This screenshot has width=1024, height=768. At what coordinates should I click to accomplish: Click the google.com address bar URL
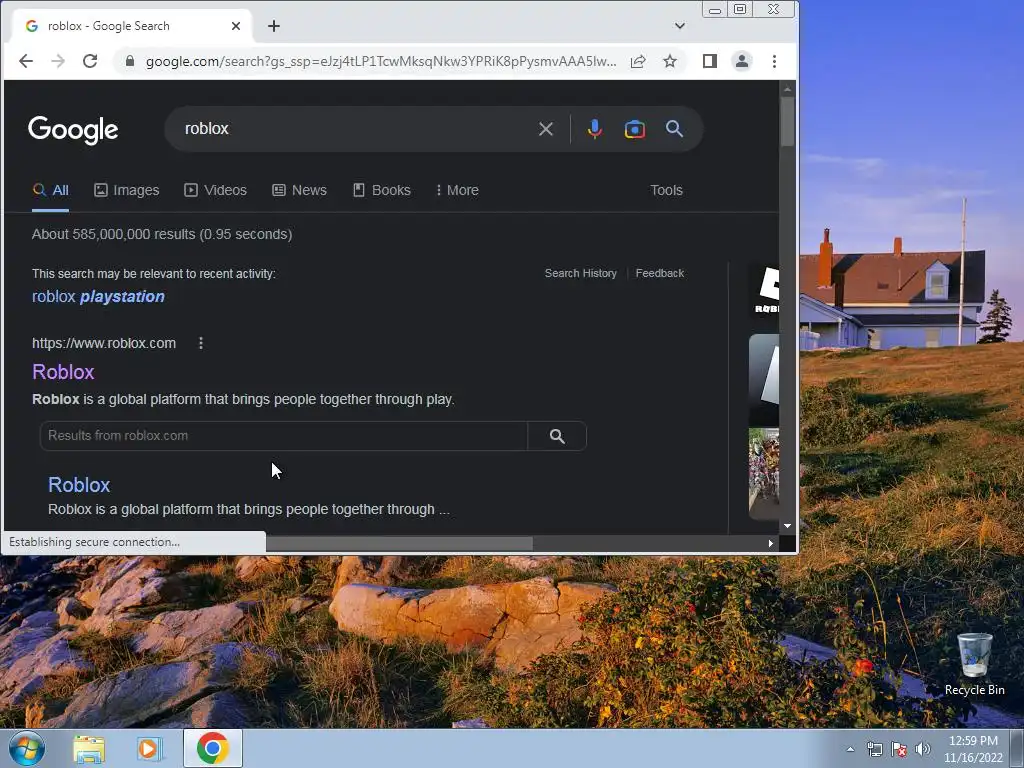click(381, 61)
